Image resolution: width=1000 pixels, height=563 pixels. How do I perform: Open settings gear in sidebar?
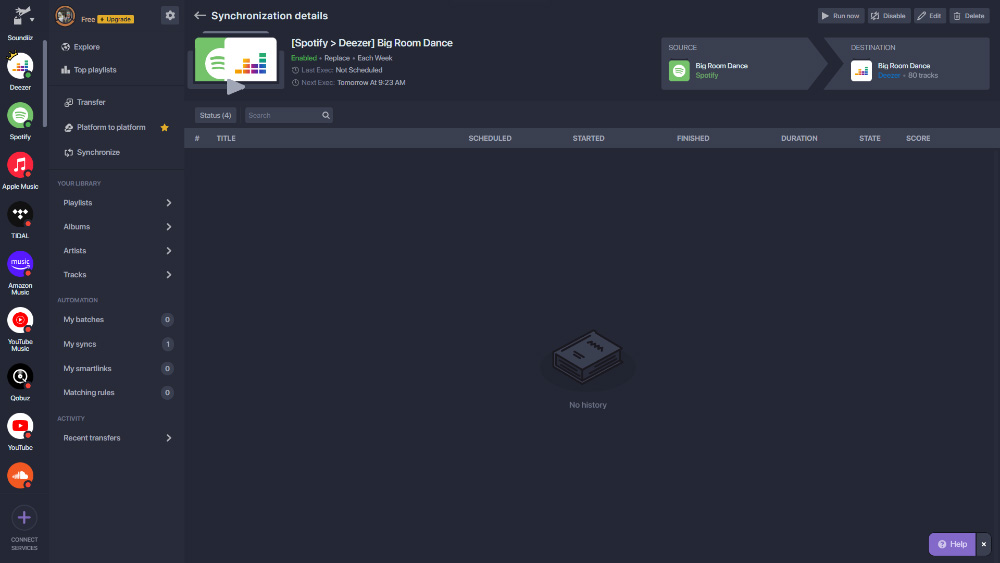coord(170,15)
